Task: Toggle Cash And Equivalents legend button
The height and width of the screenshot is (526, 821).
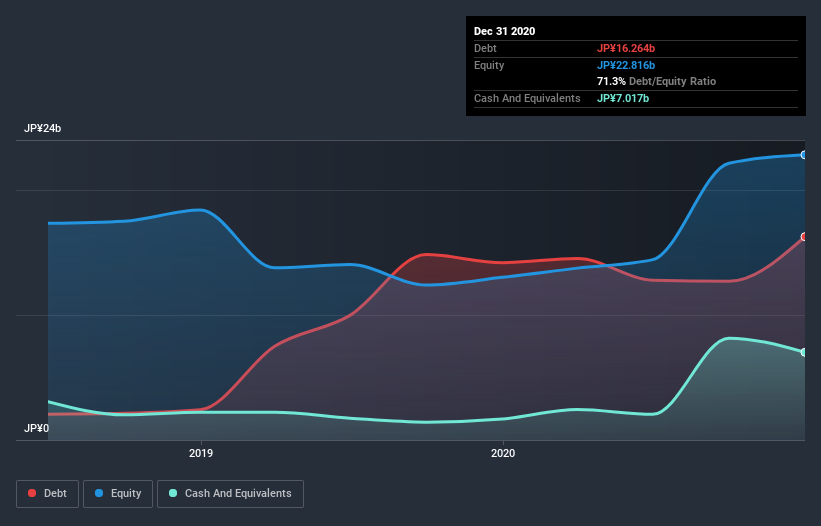Action: (230, 494)
